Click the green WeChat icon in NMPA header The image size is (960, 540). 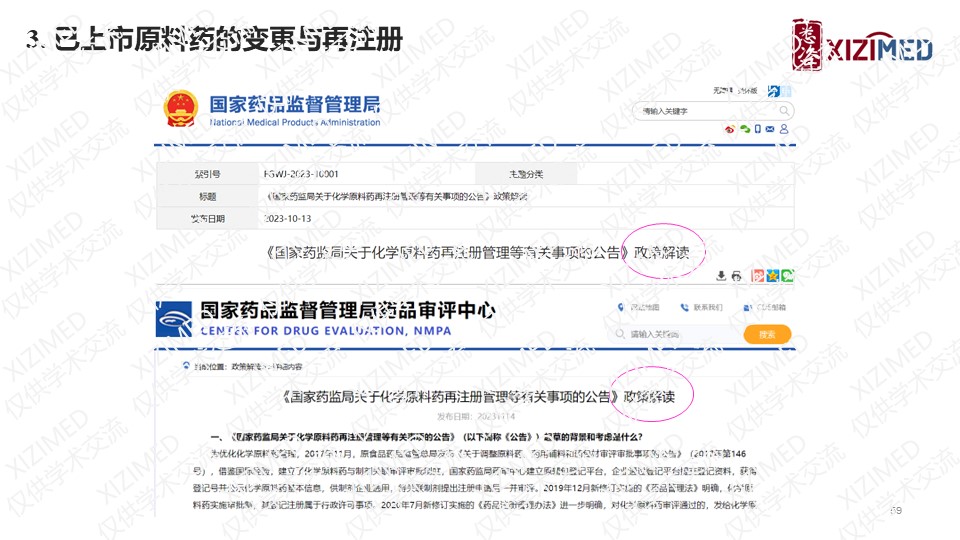pyautogui.click(x=744, y=129)
